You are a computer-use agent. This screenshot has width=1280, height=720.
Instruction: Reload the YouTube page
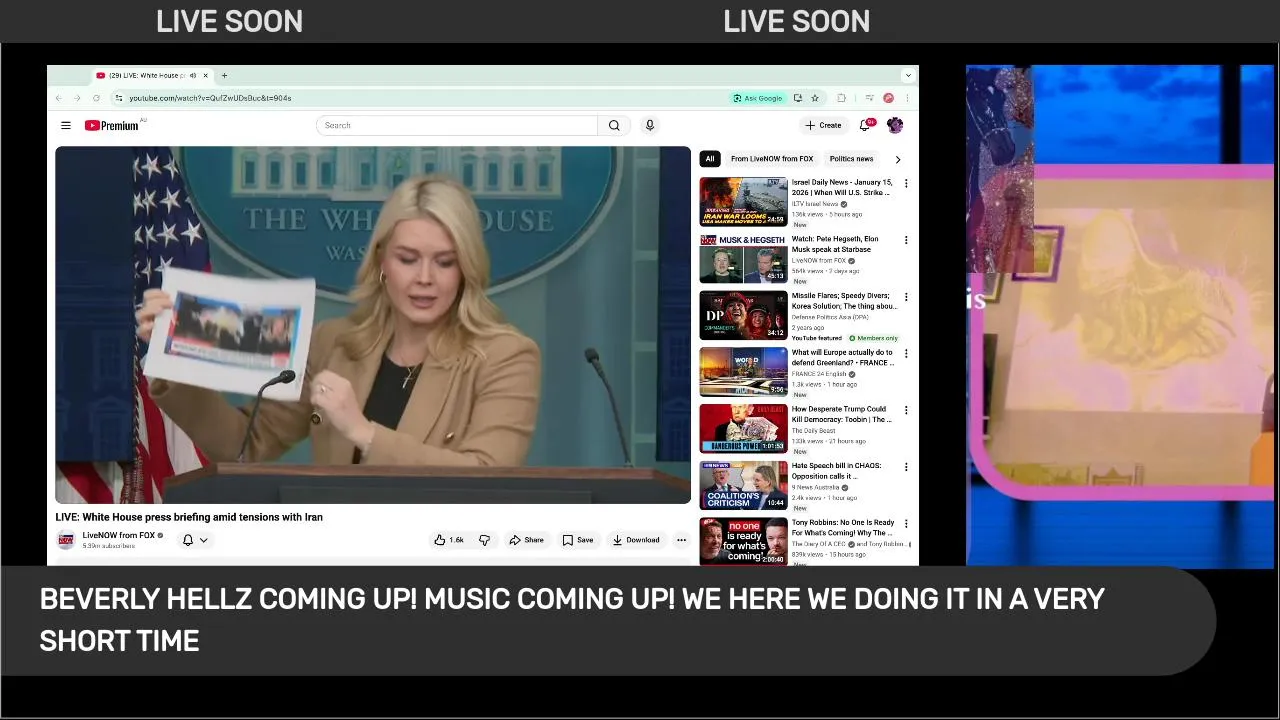96,98
